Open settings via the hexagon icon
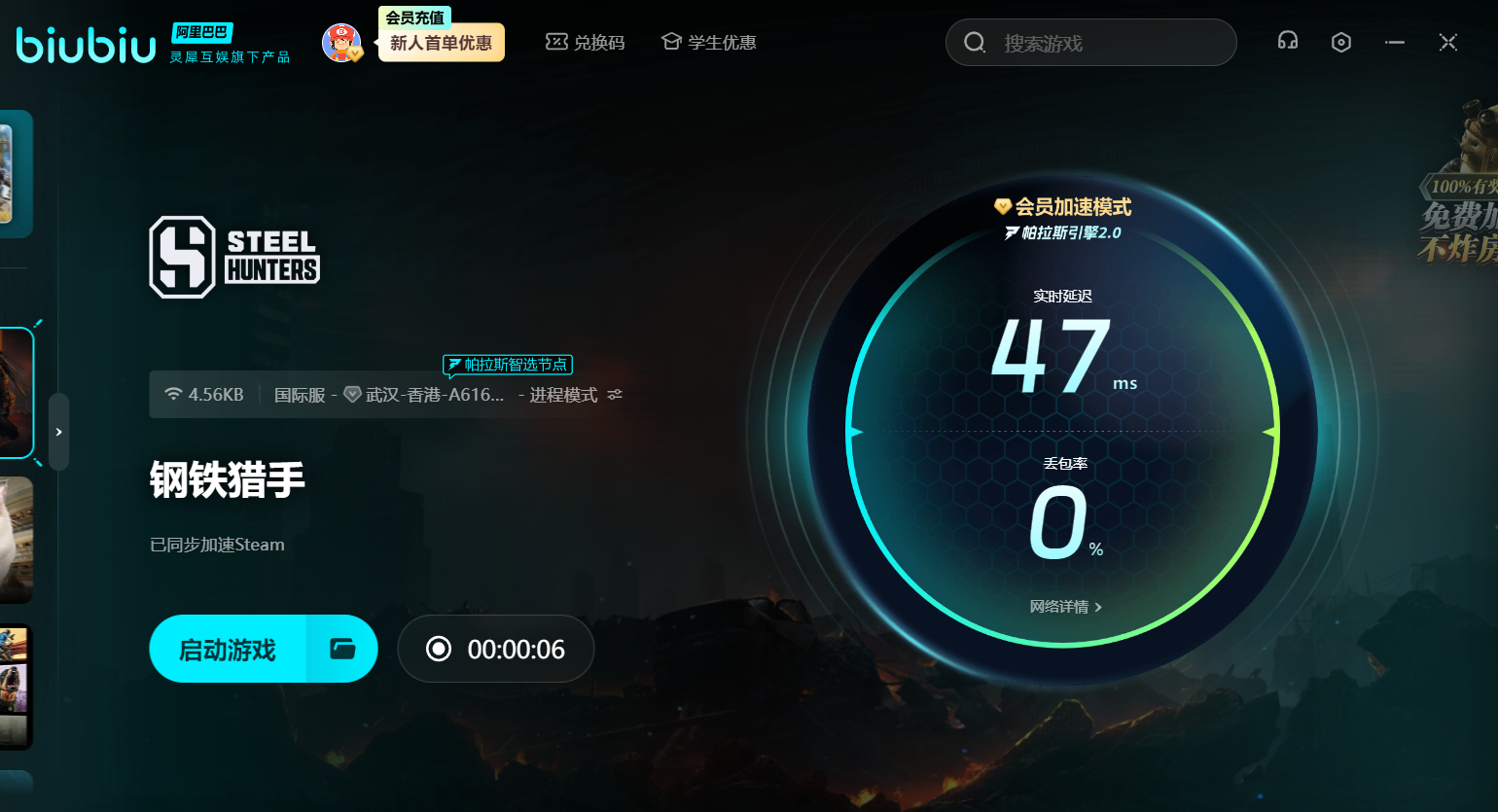1498x812 pixels. (1341, 42)
